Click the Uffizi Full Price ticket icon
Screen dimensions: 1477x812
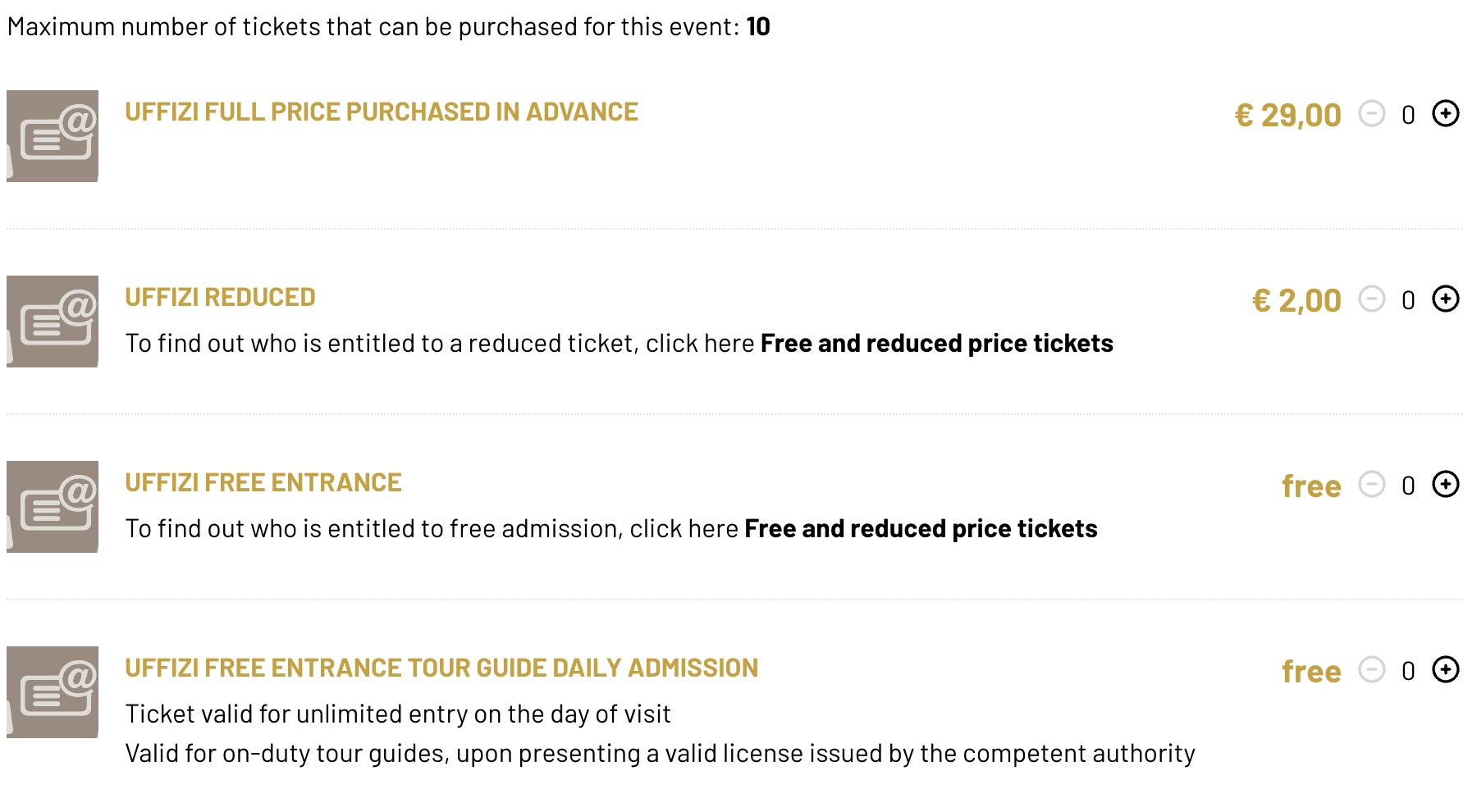point(53,136)
